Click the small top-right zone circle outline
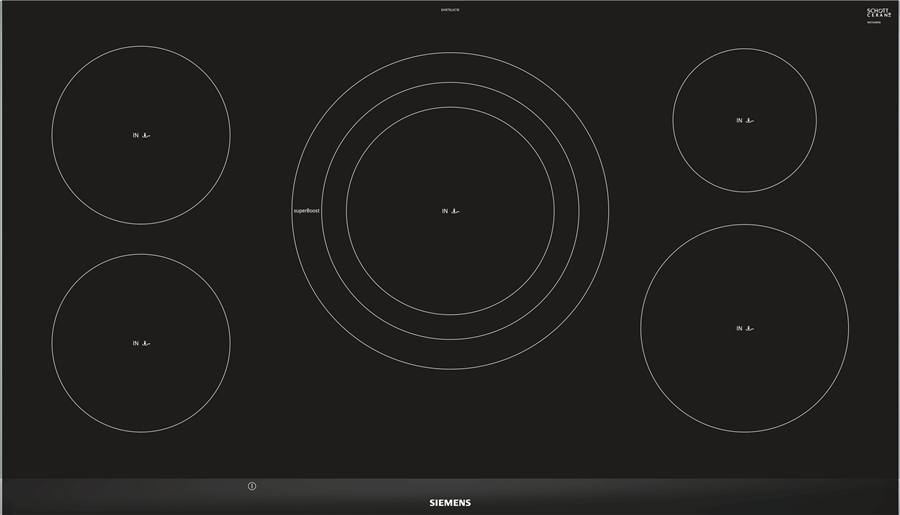 (x=745, y=49)
